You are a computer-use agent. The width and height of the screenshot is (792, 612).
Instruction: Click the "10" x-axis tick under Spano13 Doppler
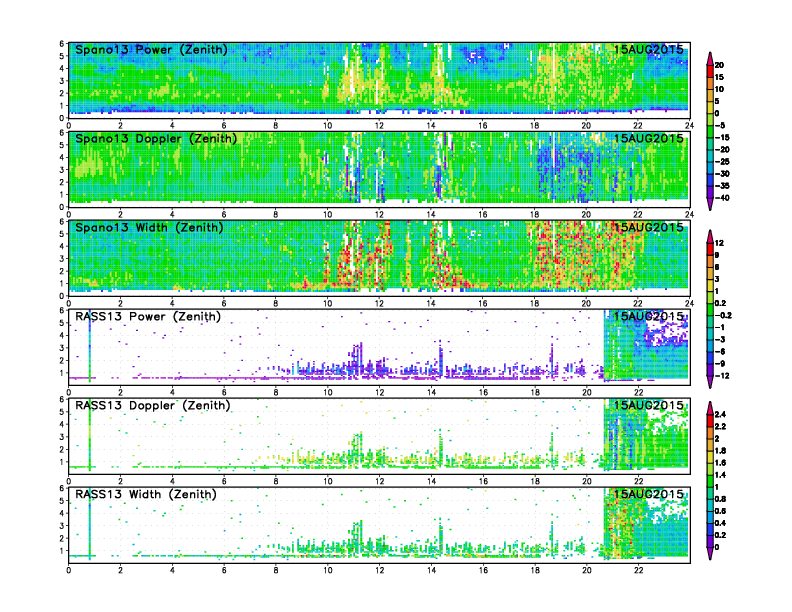click(x=328, y=215)
